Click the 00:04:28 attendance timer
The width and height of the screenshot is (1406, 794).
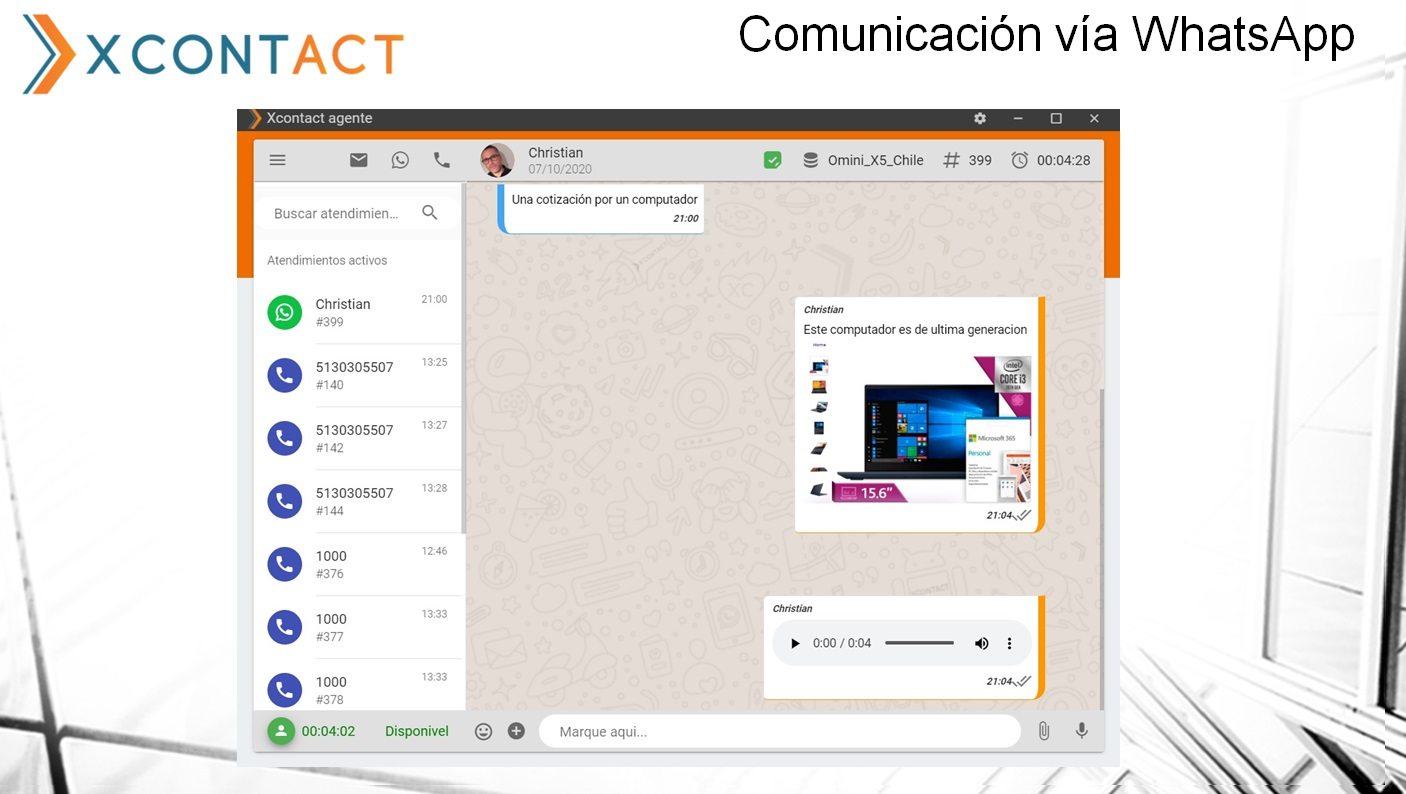pos(1064,160)
